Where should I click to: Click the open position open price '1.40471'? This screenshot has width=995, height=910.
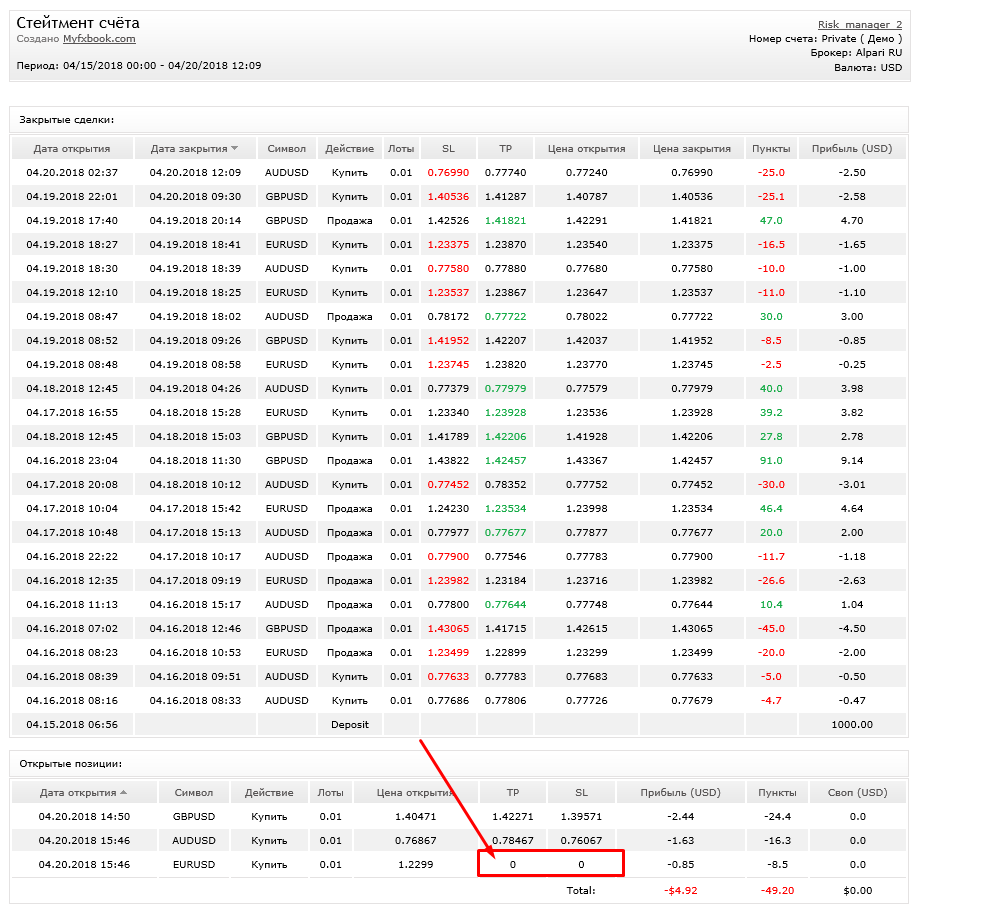tap(416, 817)
